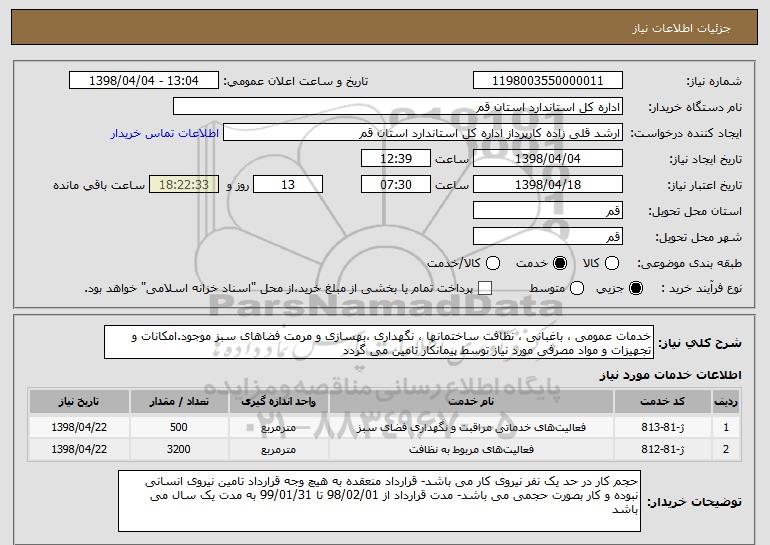Click the need number field 1198003550000011
770x545 pixels.
[548, 81]
